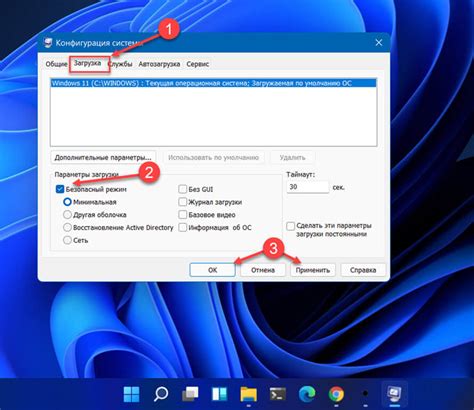This screenshot has height=410, width=474.
Task: Open the Widgets panel icon
Action: pyautogui.click(x=219, y=394)
